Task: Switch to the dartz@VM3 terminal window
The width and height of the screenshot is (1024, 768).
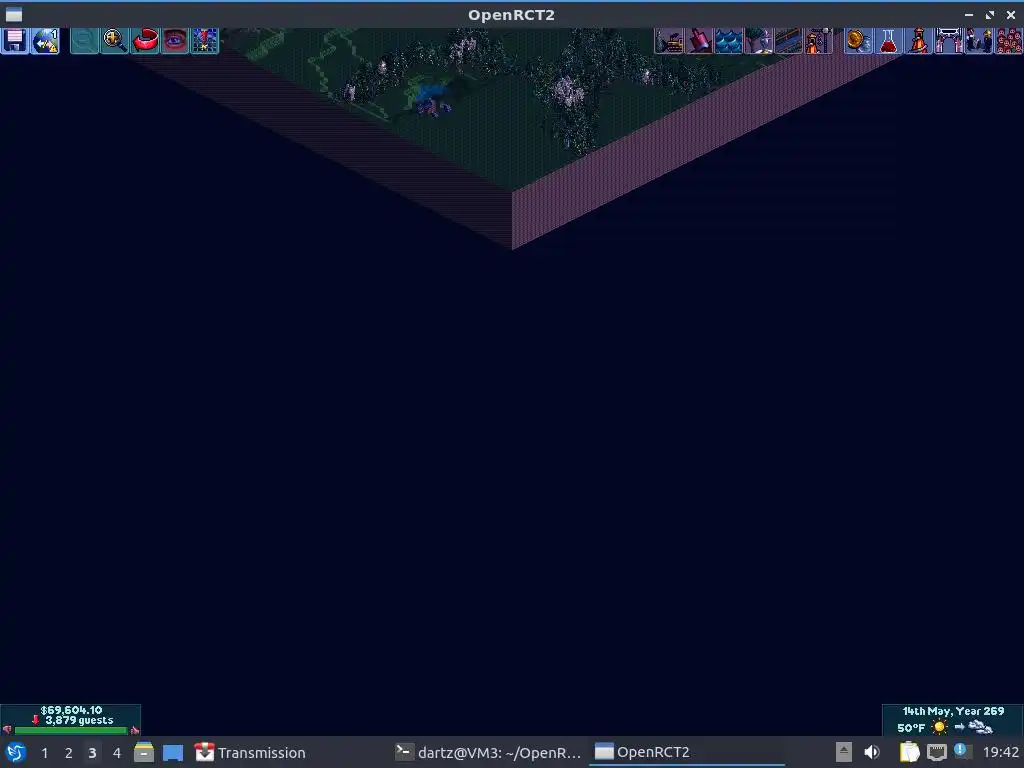Action: pos(488,752)
